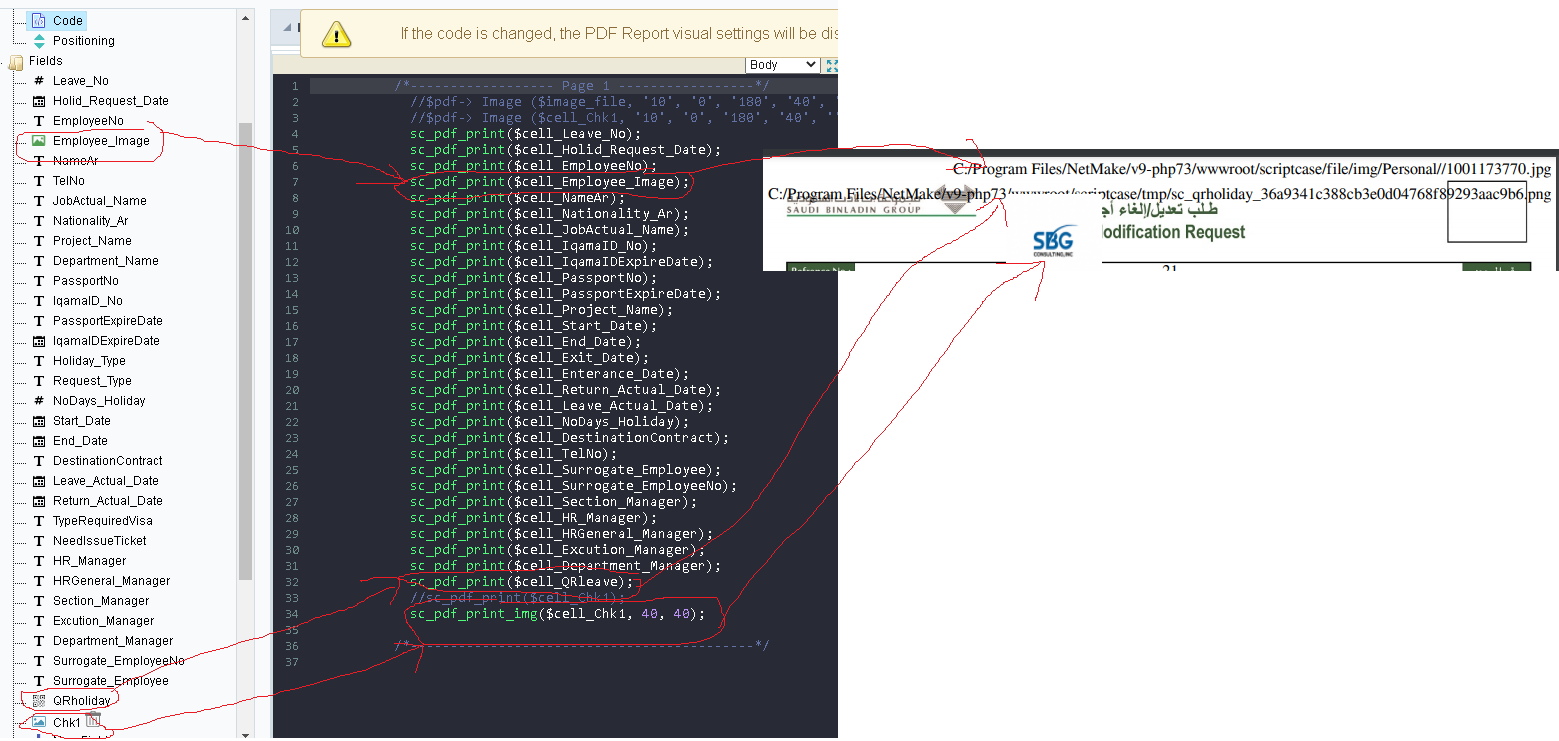Click code line 7 sc_pdf_print Employee_Image
This screenshot has width=1559, height=741.
click(x=550, y=181)
